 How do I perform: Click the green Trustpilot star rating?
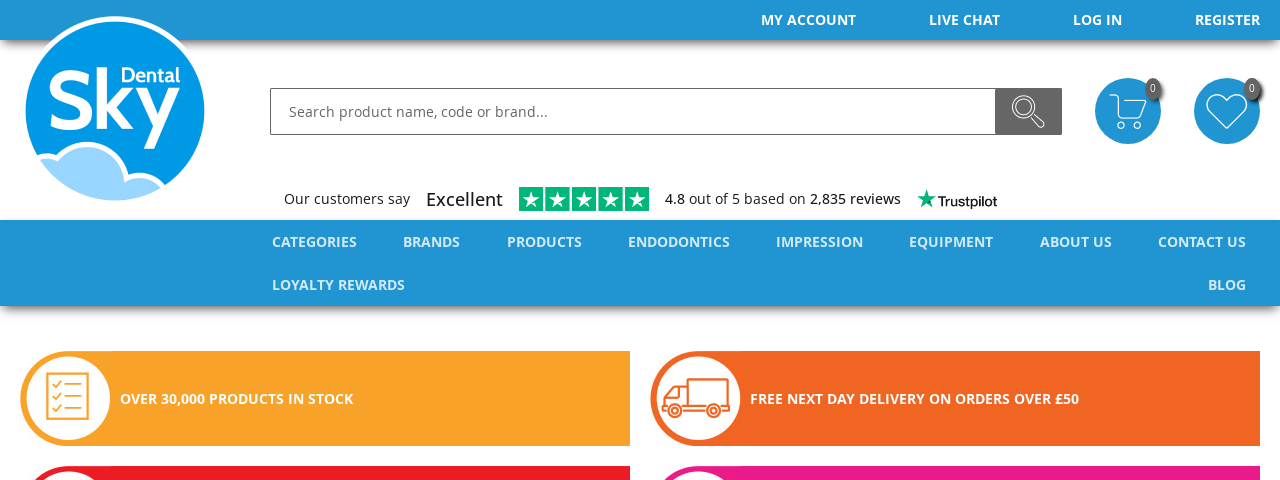(x=584, y=199)
